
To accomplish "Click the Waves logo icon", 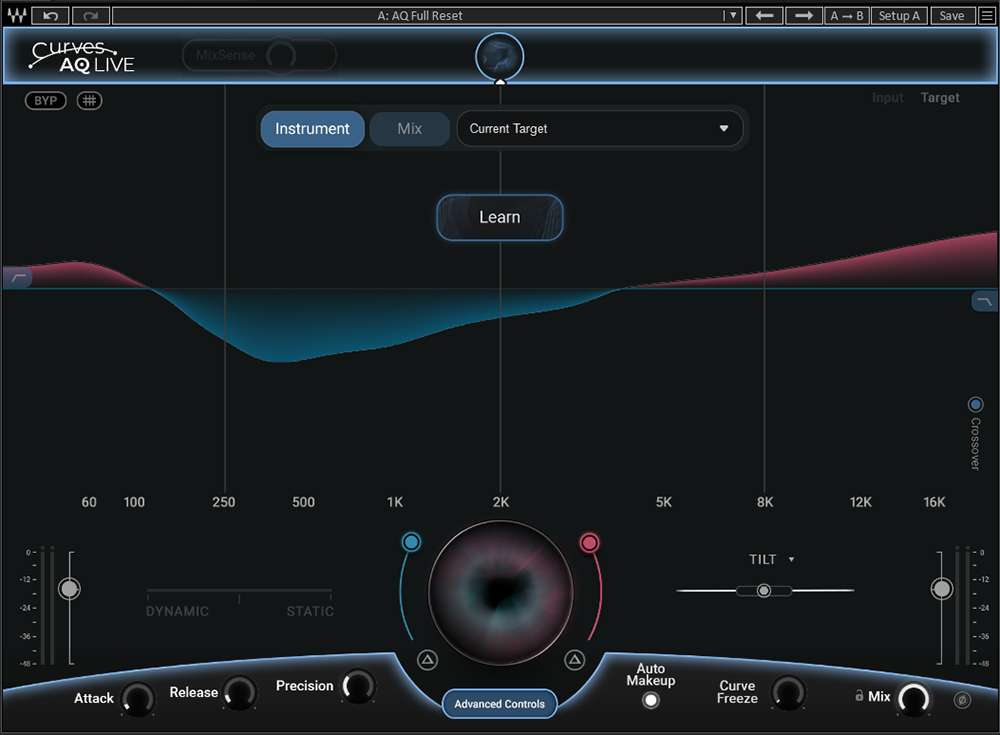I will 16,16.
